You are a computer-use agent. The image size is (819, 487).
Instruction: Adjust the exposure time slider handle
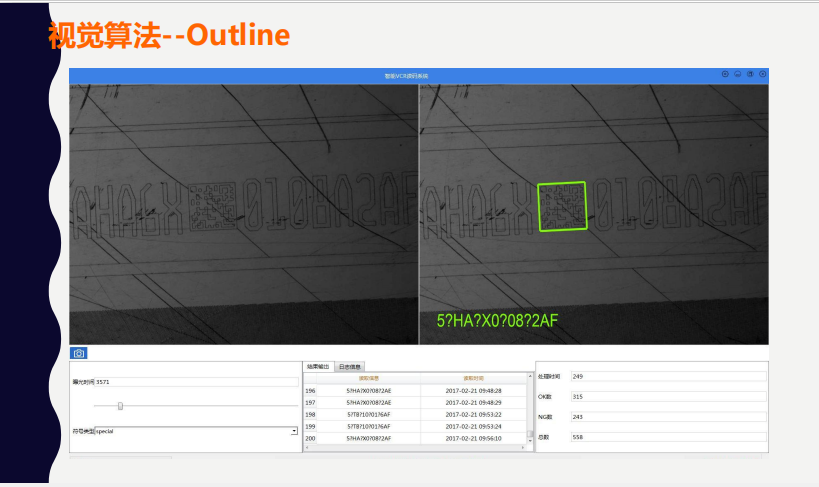tap(120, 405)
